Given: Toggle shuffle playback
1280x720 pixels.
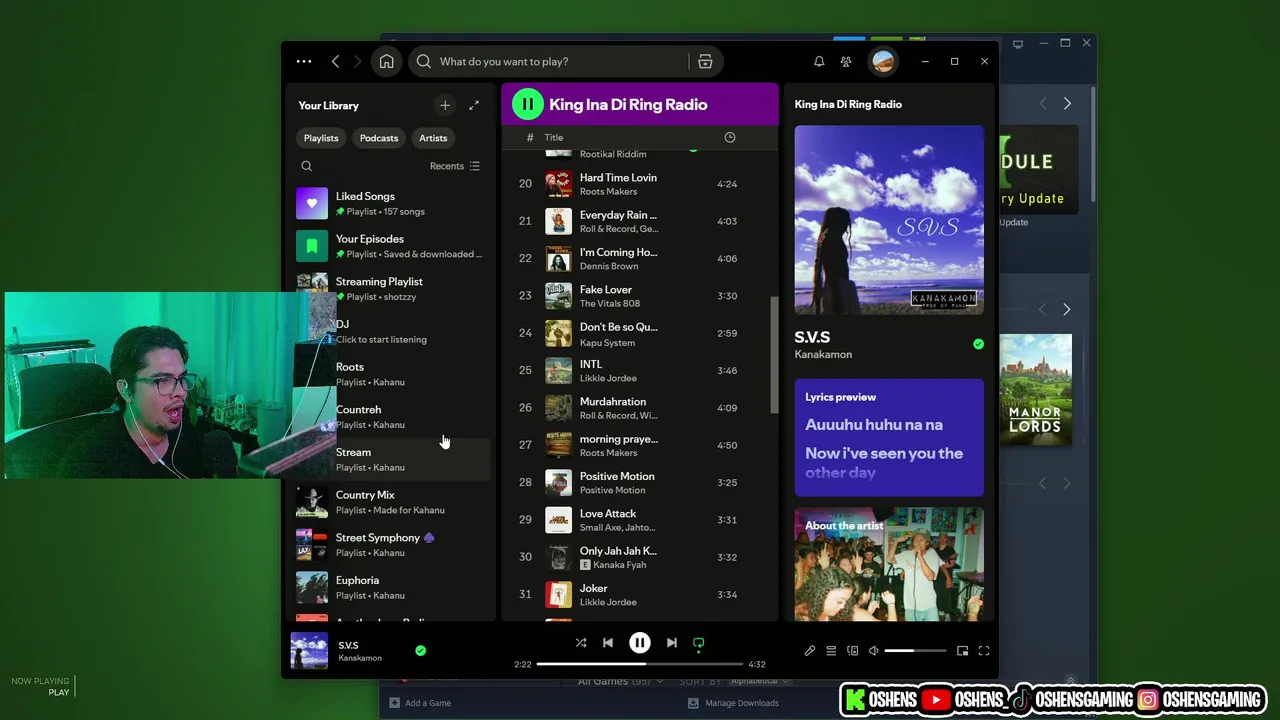Looking at the screenshot, I should [x=581, y=643].
